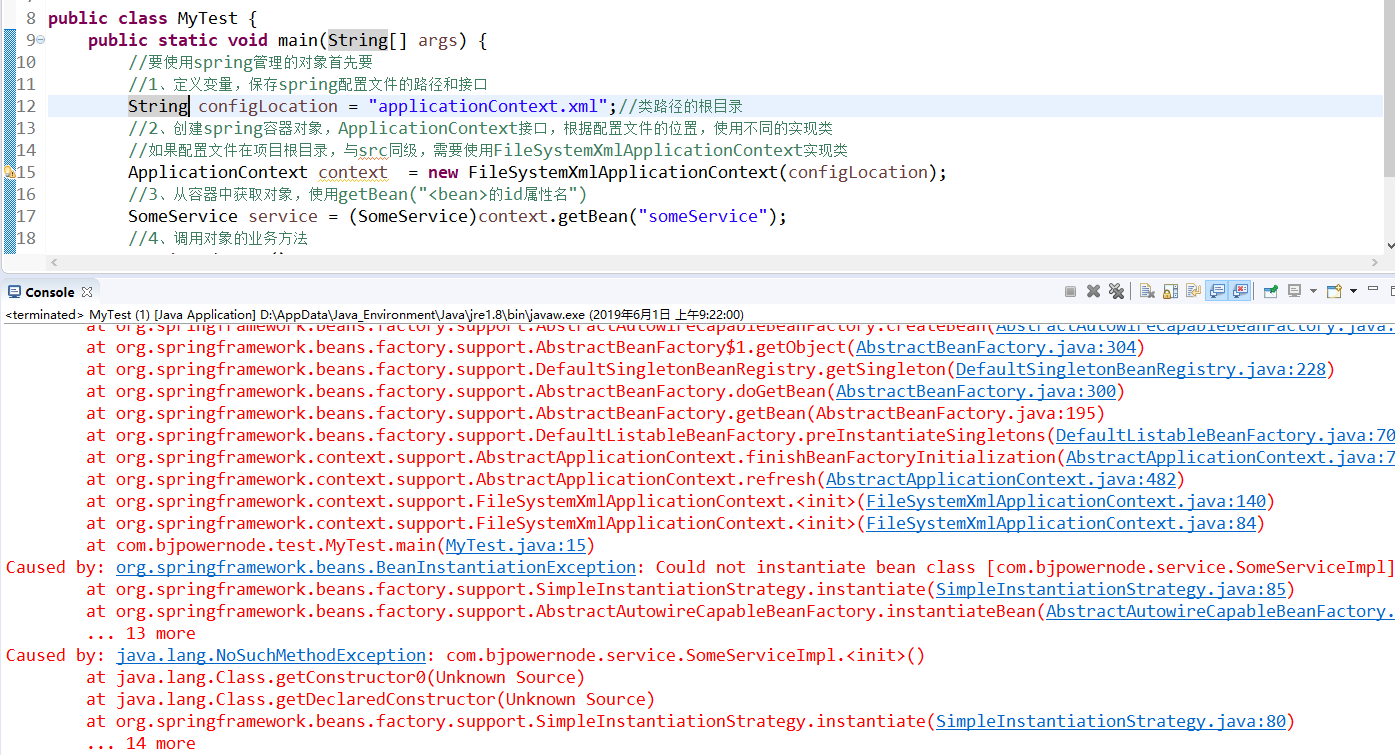Click the "... 14 more" trace line
The width and height of the screenshot is (1395, 755).
[141, 743]
